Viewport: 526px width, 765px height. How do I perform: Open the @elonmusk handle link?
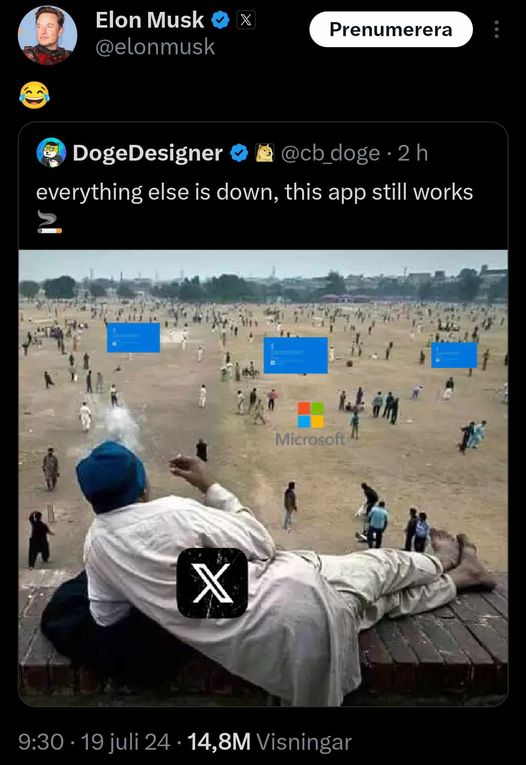click(155, 47)
